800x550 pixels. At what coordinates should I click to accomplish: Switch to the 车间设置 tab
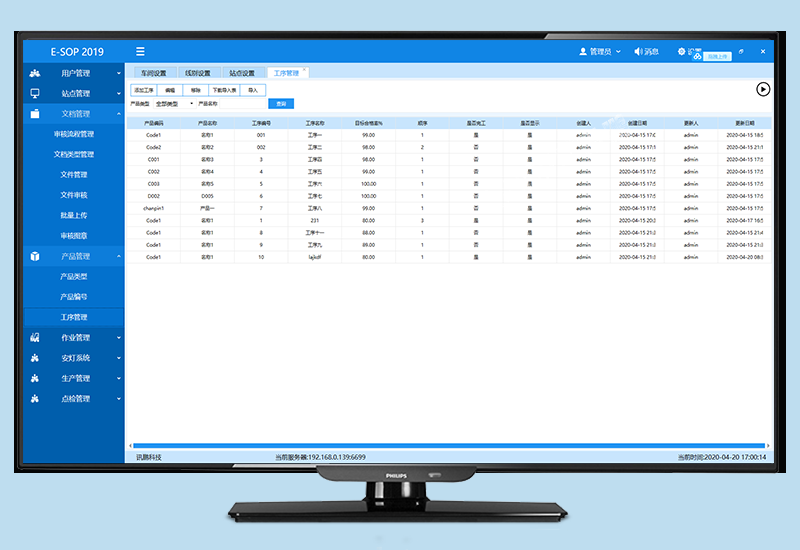[153, 73]
